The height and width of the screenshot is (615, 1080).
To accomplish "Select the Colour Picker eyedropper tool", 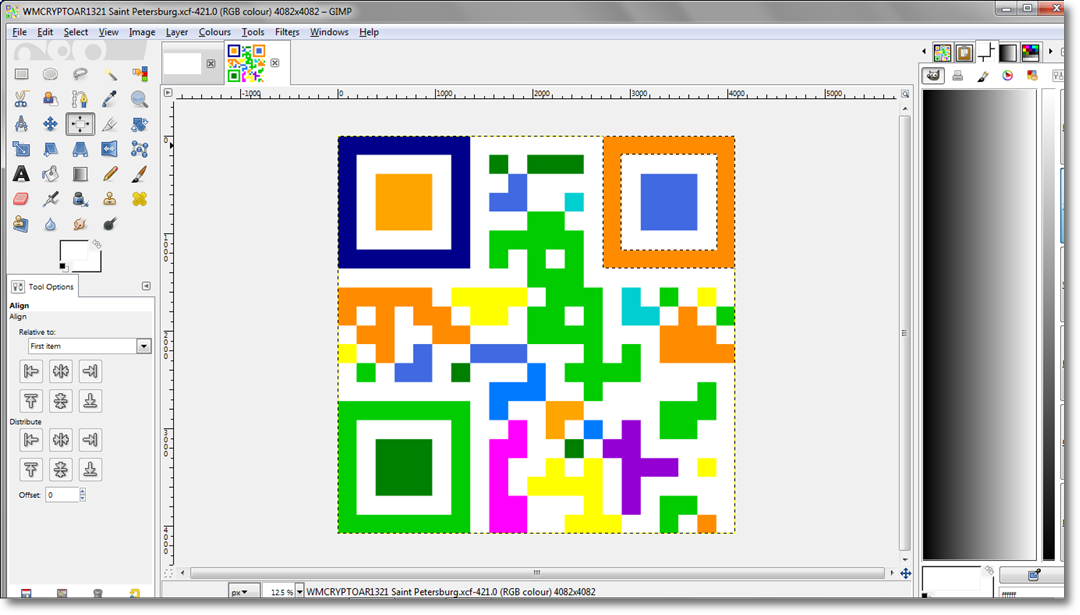I will pos(110,99).
